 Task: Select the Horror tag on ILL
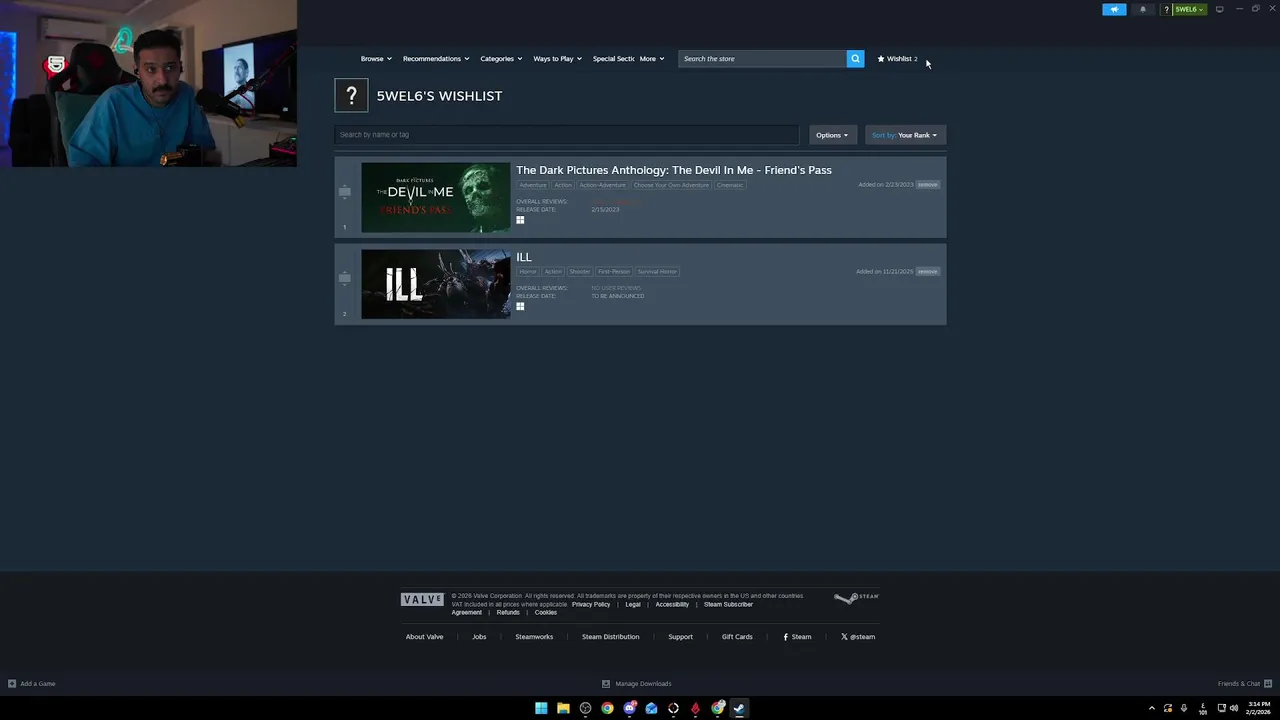point(528,272)
